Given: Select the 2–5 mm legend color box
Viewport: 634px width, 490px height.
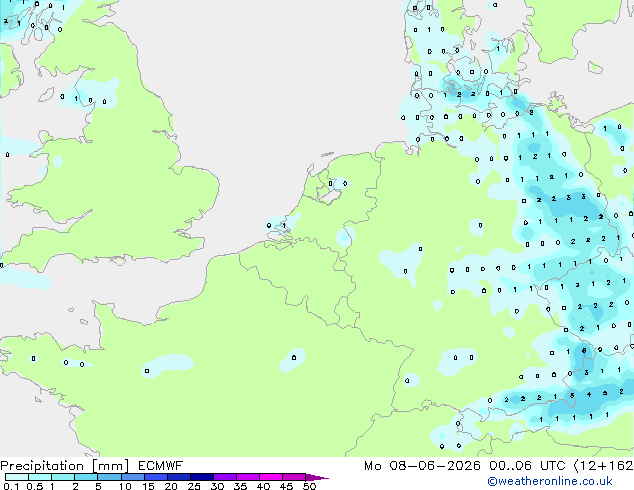Looking at the screenshot, I should point(86,477).
